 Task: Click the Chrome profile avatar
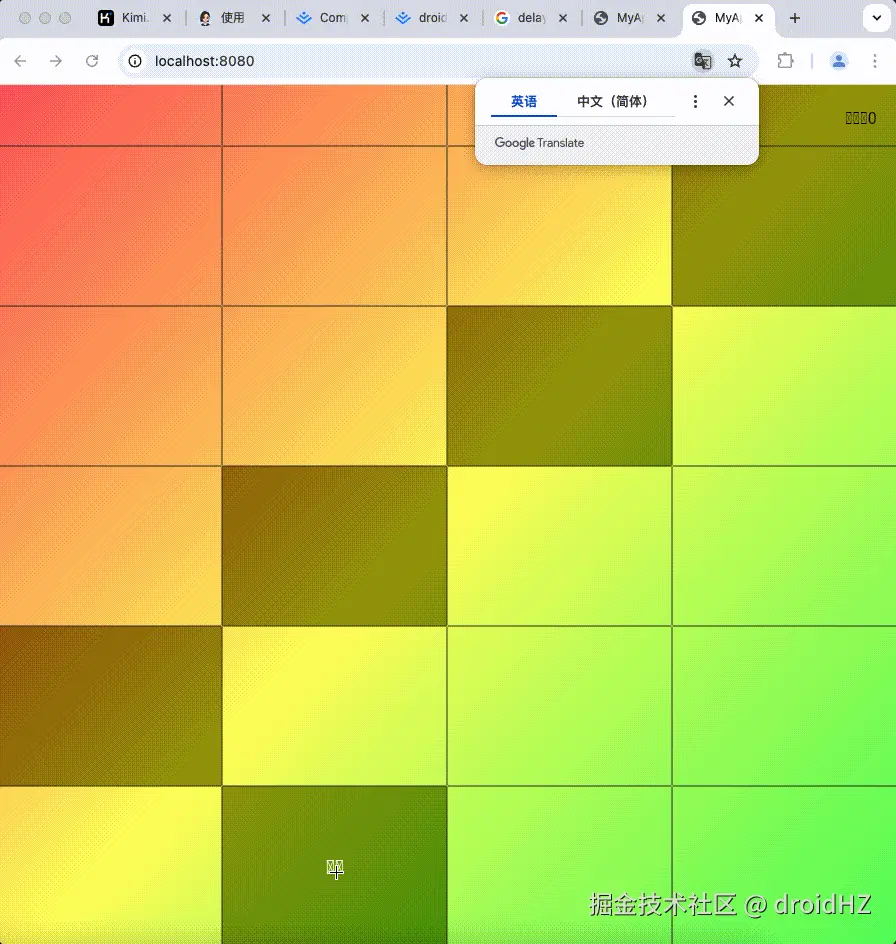tap(839, 61)
